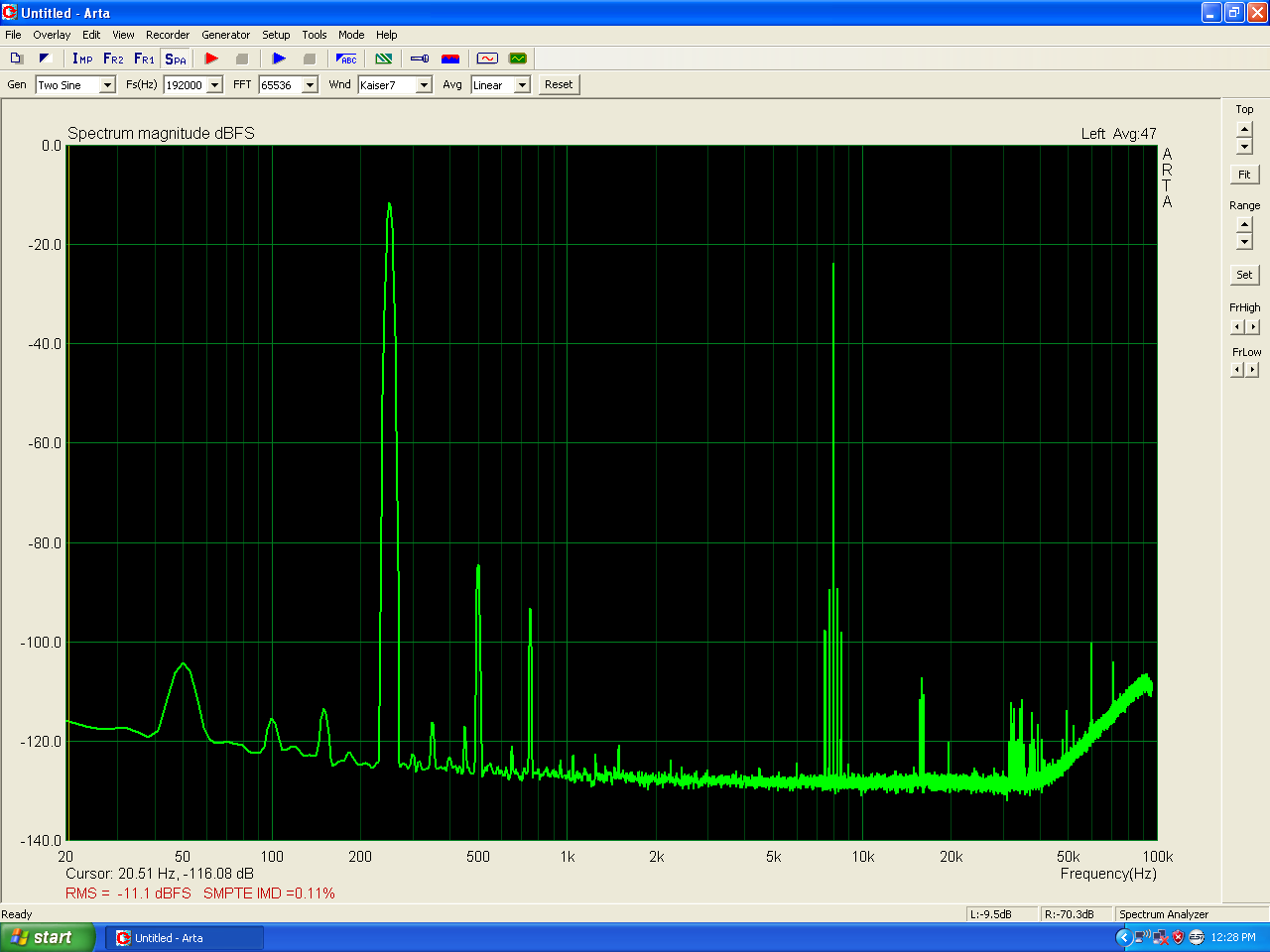Click the Frequency(Hz) axis label
The width and height of the screenshot is (1270, 952).
[x=1108, y=874]
